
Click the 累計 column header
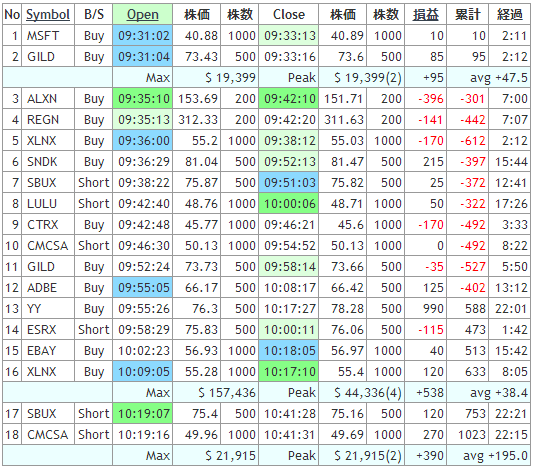click(x=468, y=15)
